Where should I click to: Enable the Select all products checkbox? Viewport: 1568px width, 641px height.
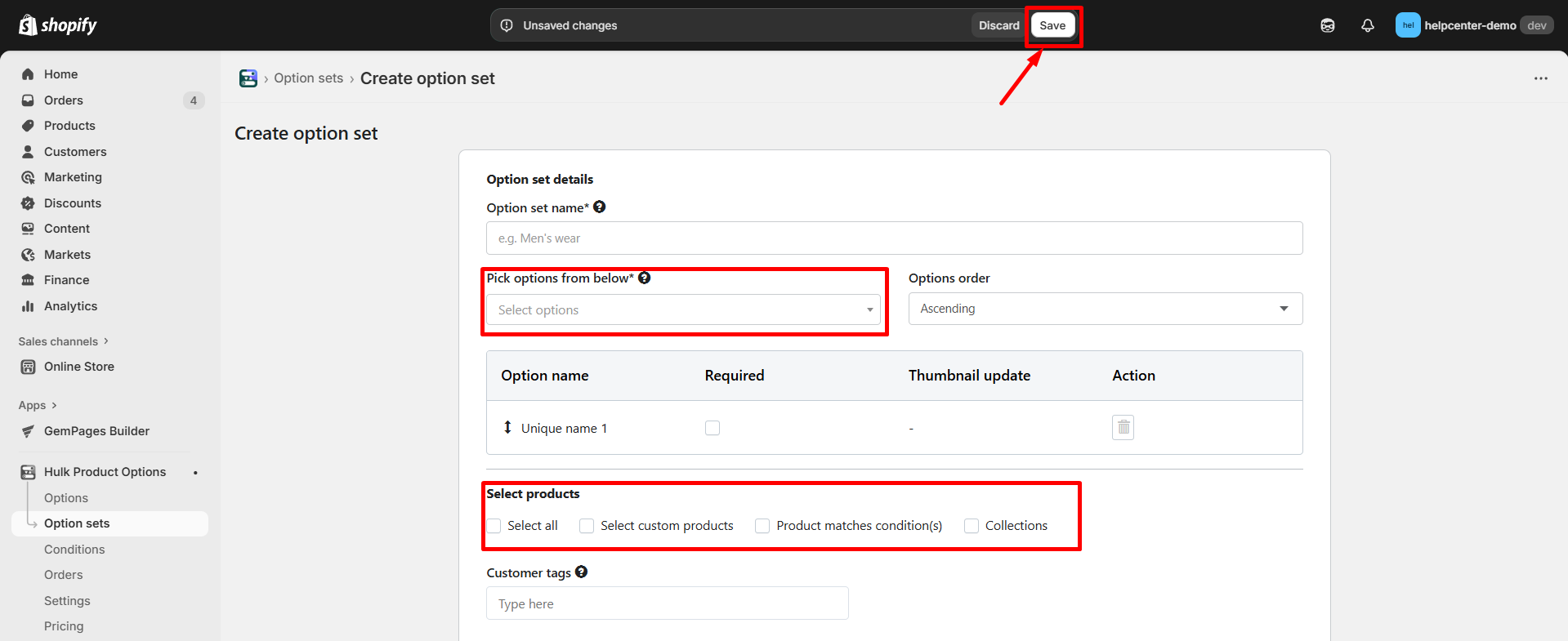coord(494,526)
